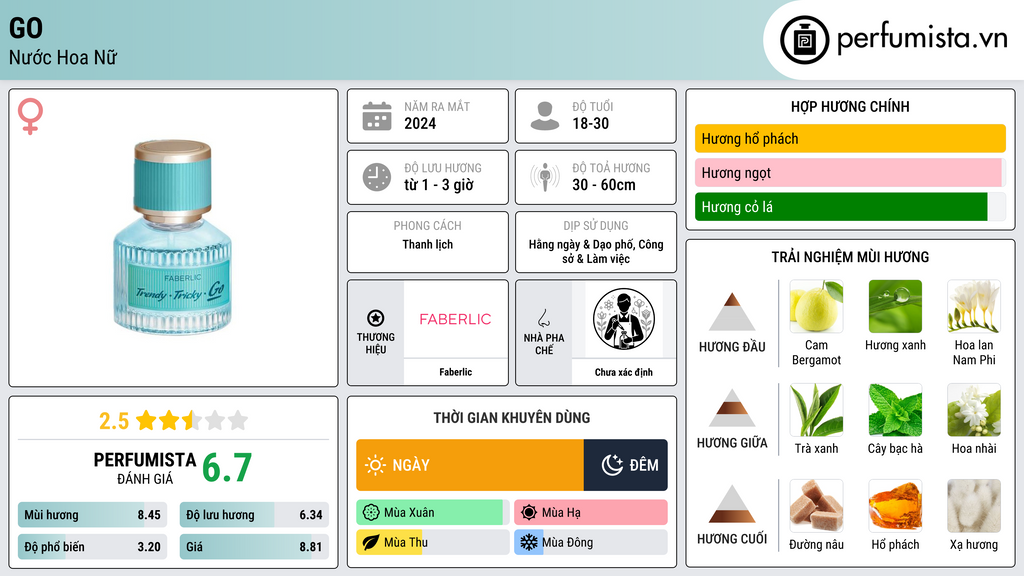
Task: Click the Giá 8.81 score bar
Action: (254, 547)
